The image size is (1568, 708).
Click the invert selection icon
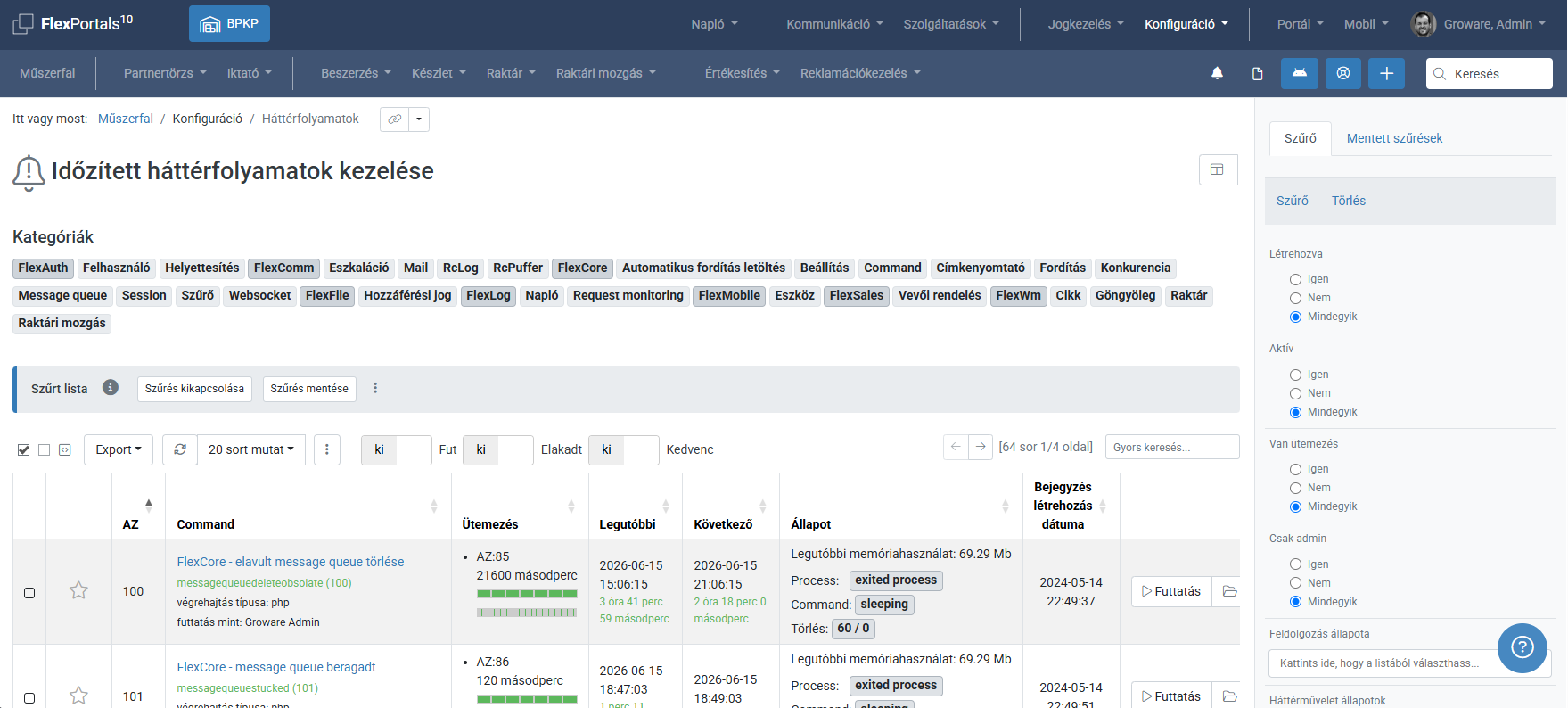(64, 449)
